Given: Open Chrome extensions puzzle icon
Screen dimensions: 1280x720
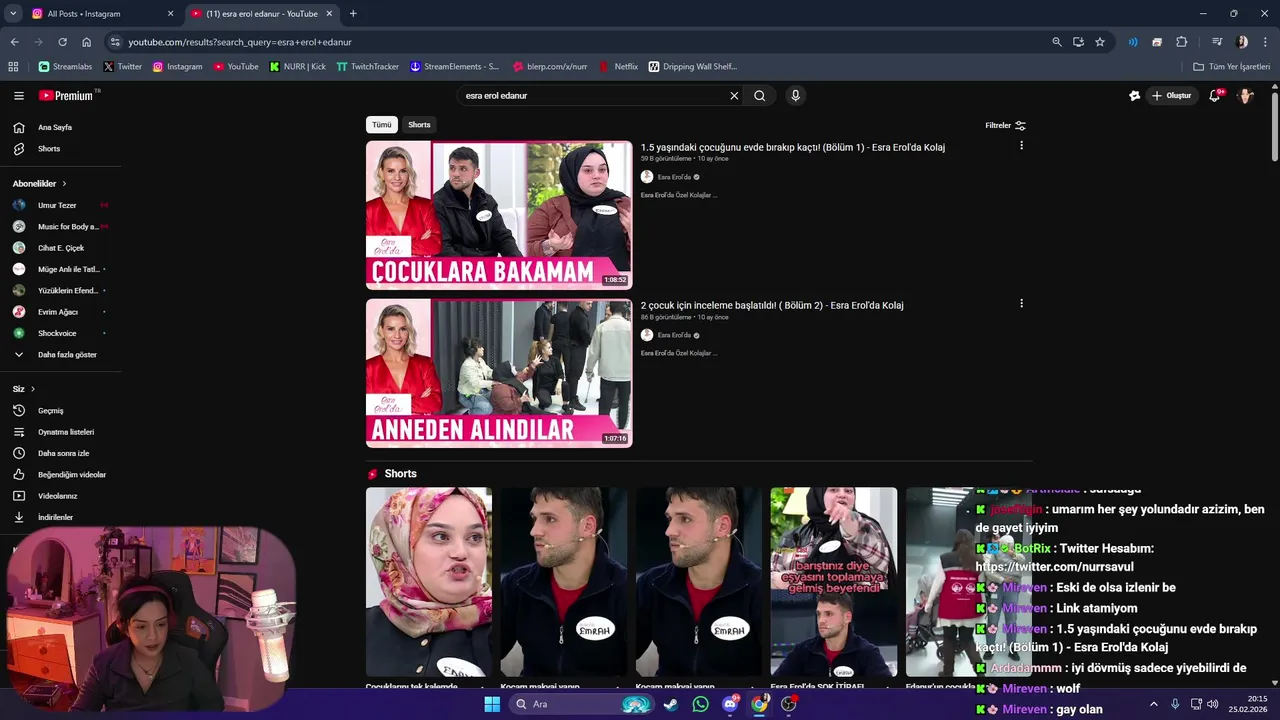Looking at the screenshot, I should tap(1182, 42).
